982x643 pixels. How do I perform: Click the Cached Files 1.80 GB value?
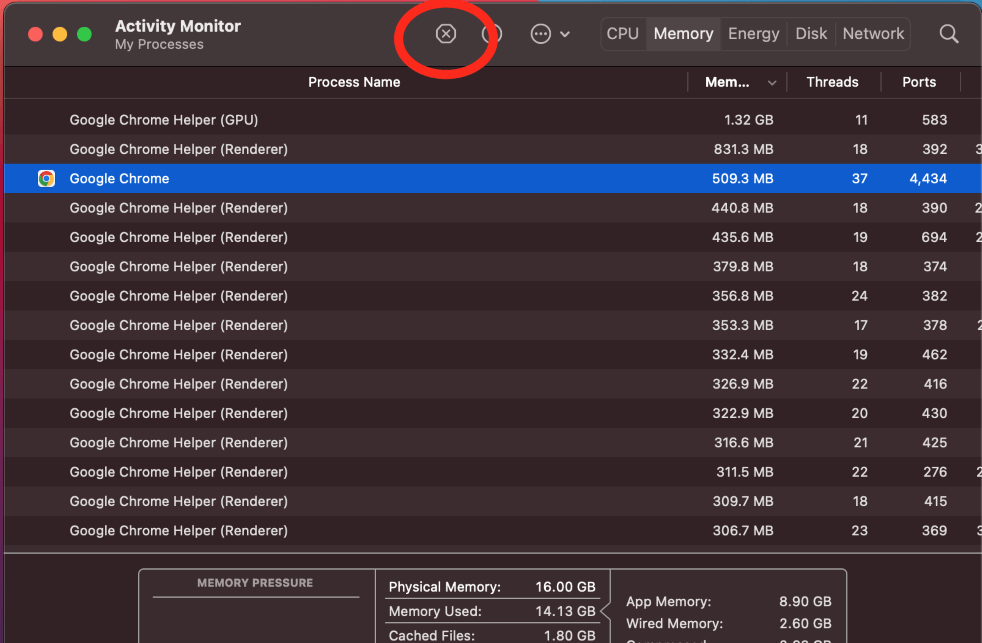569,635
